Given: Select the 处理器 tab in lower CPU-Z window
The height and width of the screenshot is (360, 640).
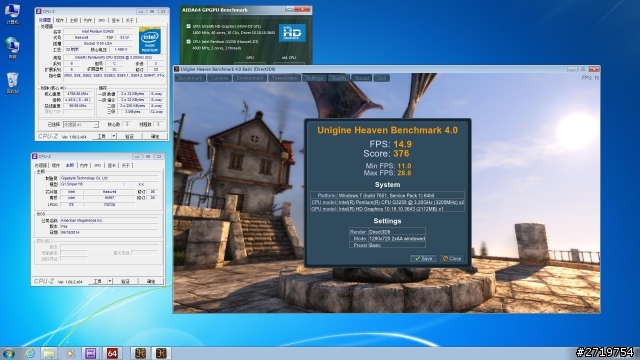Looking at the screenshot, I should [41, 165].
